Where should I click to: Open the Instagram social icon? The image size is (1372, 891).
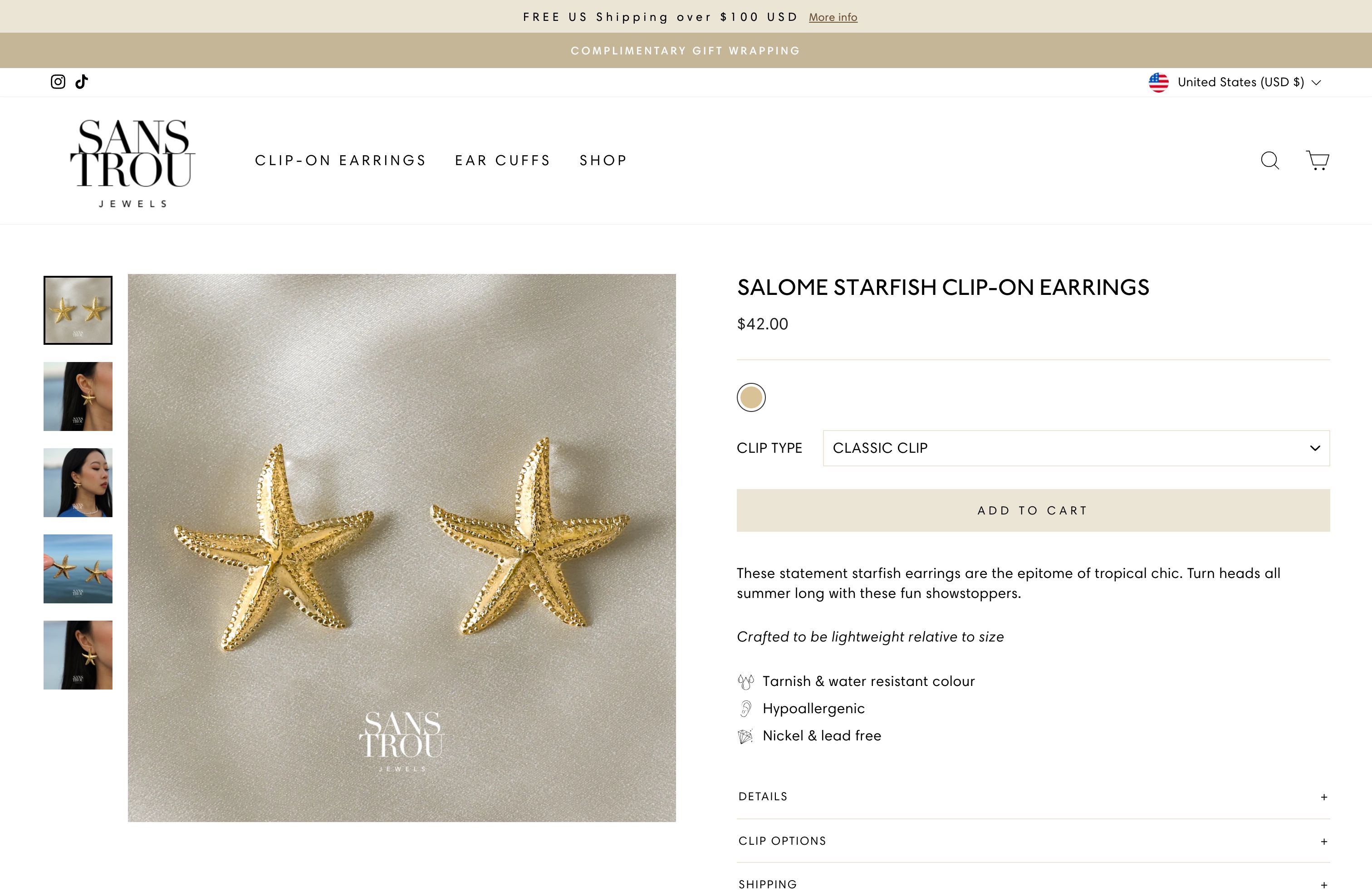[x=58, y=81]
